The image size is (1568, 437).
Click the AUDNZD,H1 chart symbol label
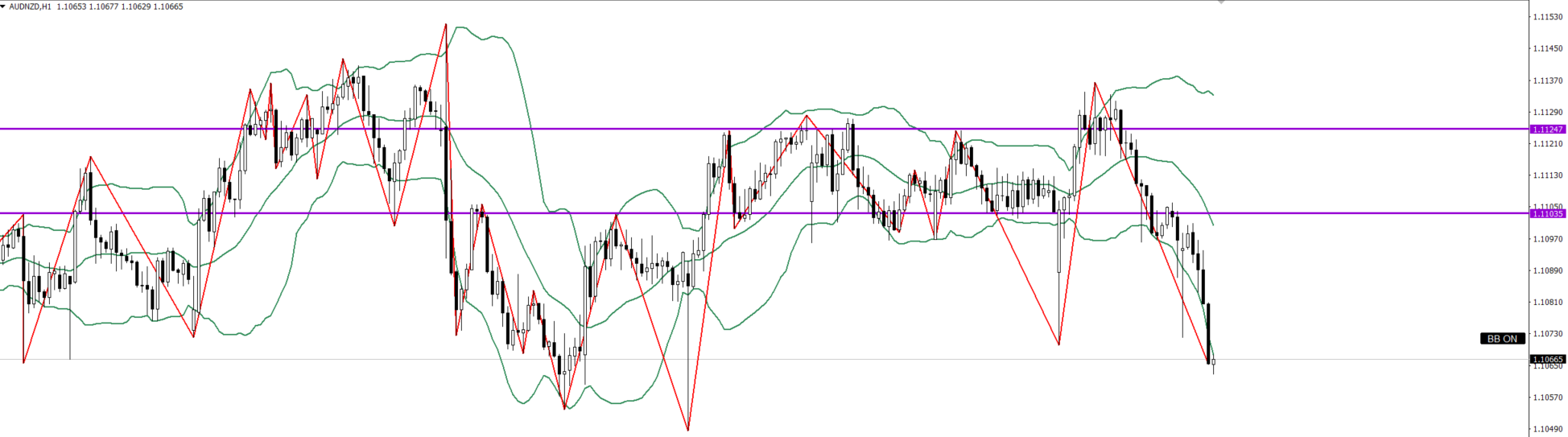pyautogui.click(x=30, y=6)
